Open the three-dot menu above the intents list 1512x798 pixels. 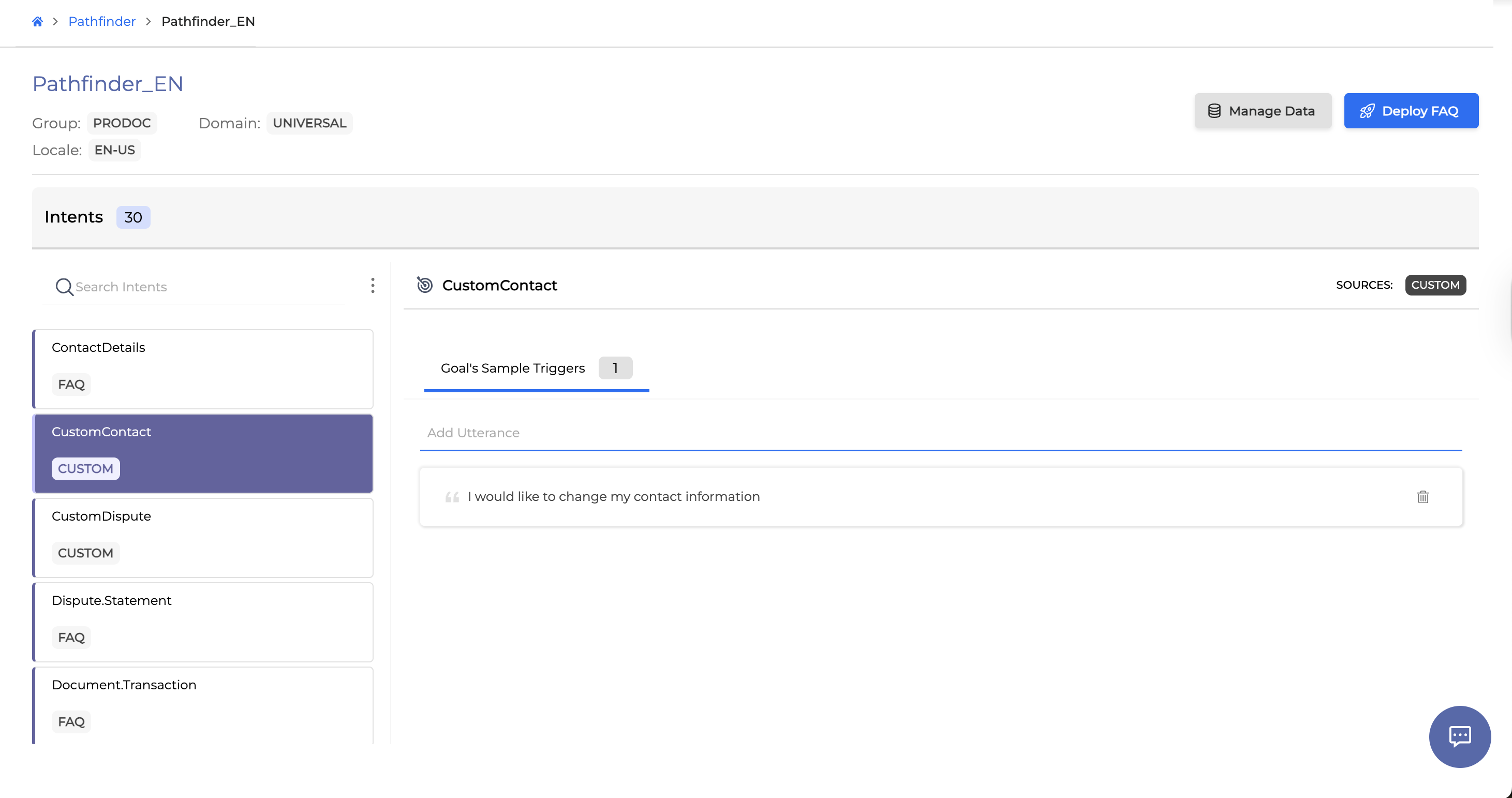click(372, 286)
